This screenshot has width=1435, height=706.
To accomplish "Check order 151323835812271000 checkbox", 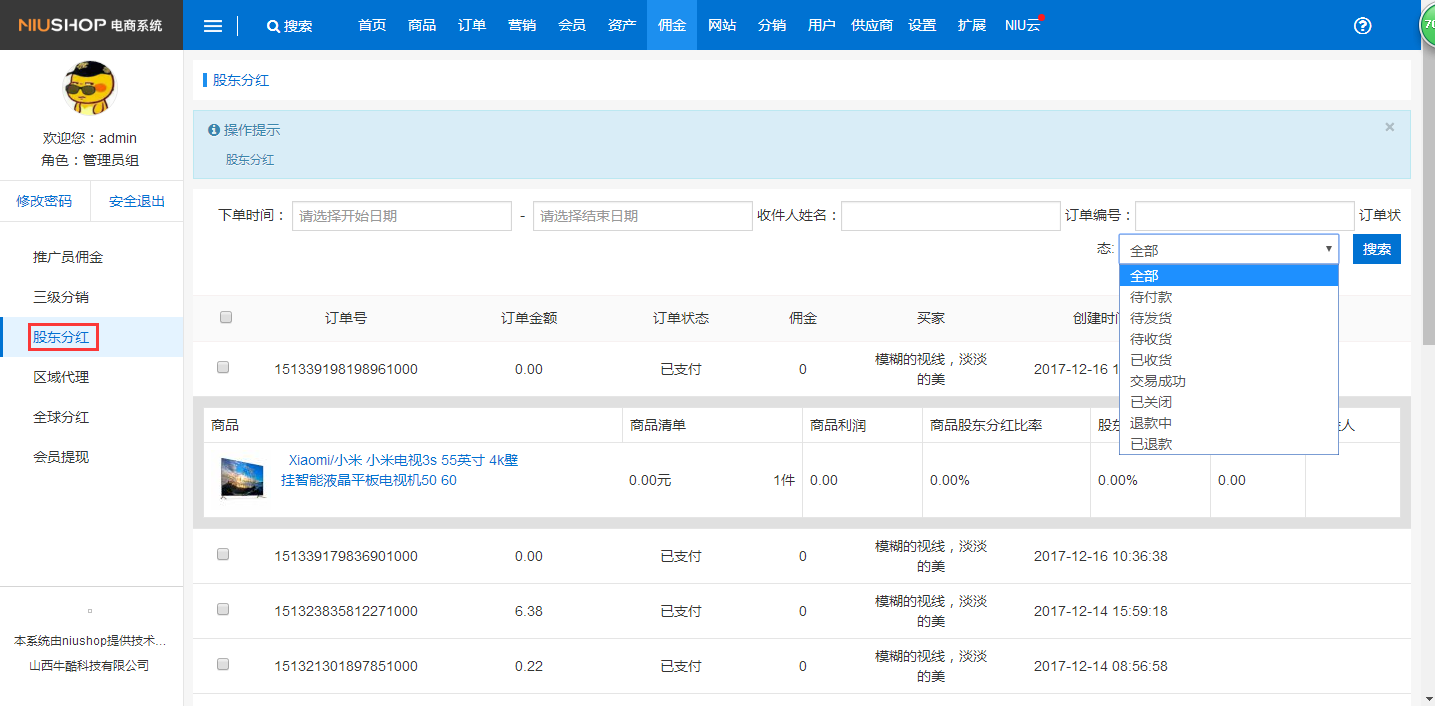I will [223, 609].
